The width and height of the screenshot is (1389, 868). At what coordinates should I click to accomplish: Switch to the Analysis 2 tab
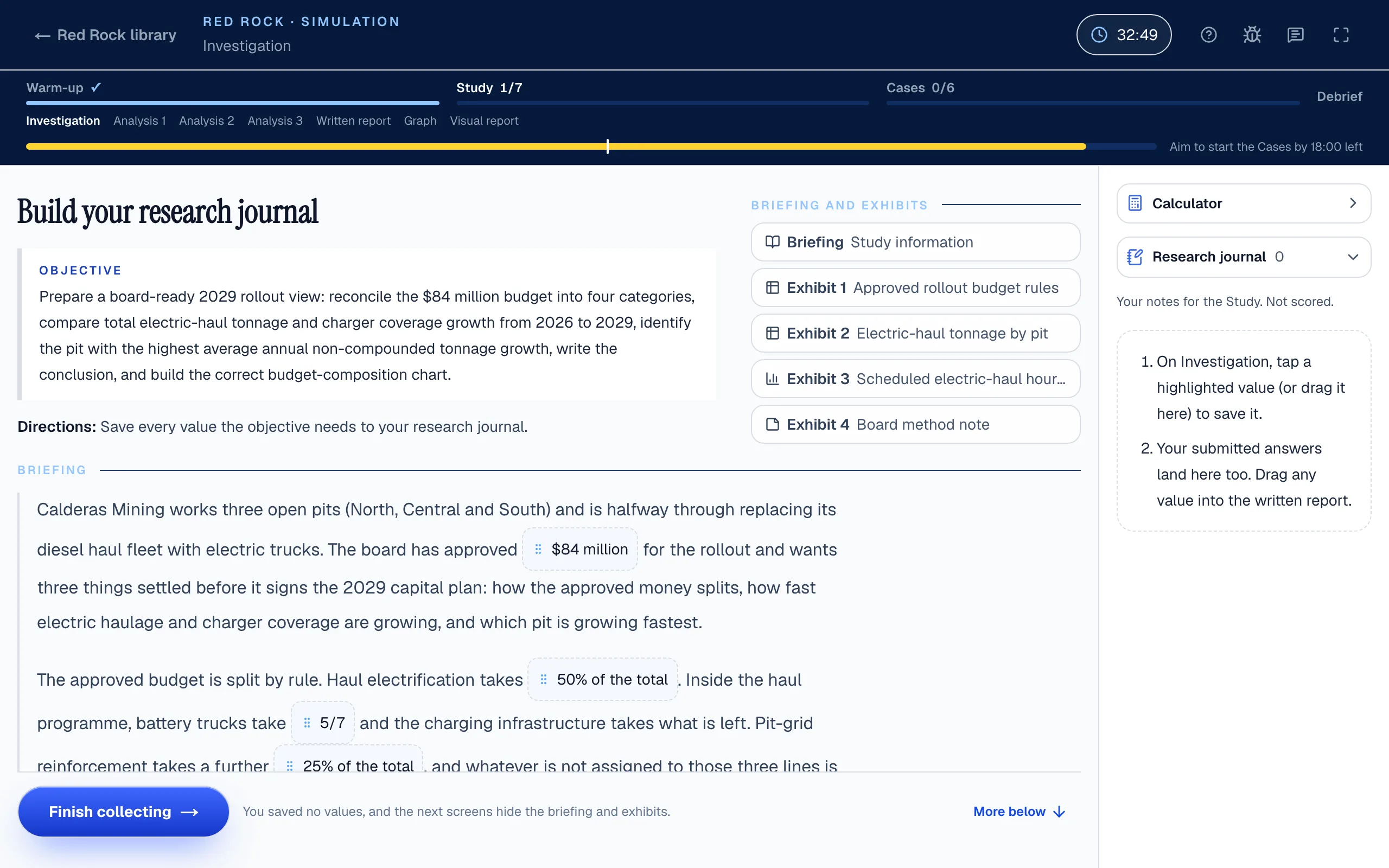[x=207, y=120]
